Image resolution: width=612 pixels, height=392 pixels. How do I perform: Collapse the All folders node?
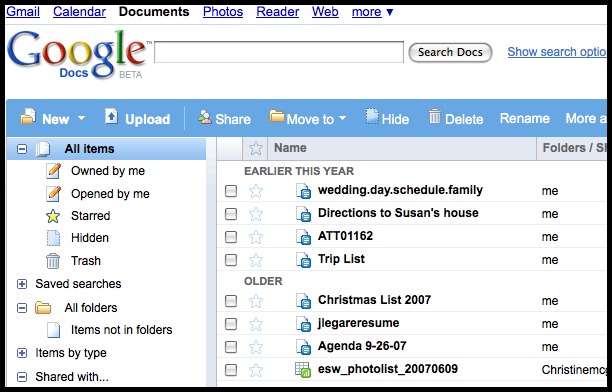pyautogui.click(x=22, y=308)
